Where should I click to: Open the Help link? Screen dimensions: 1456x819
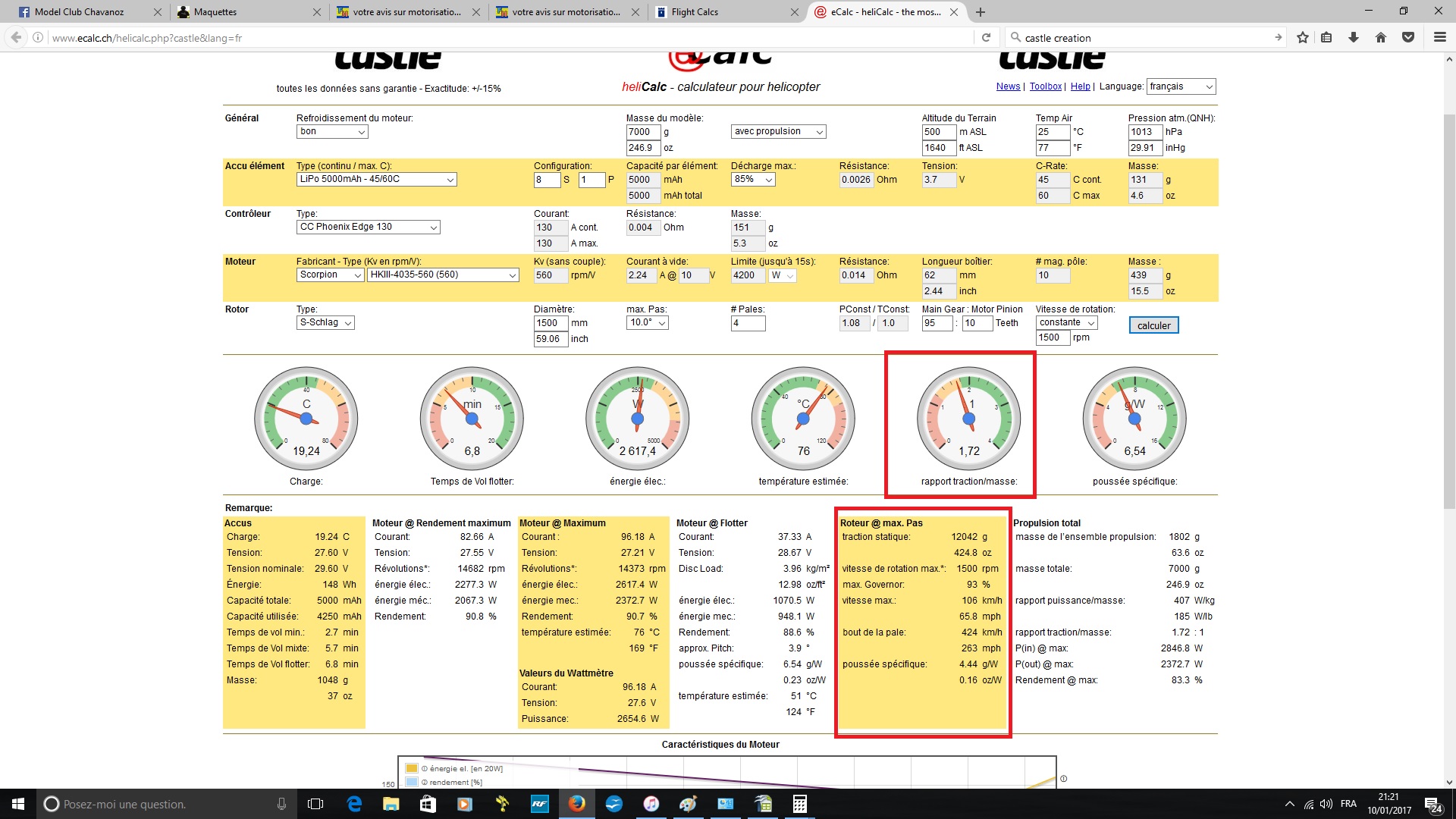pyautogui.click(x=1080, y=86)
